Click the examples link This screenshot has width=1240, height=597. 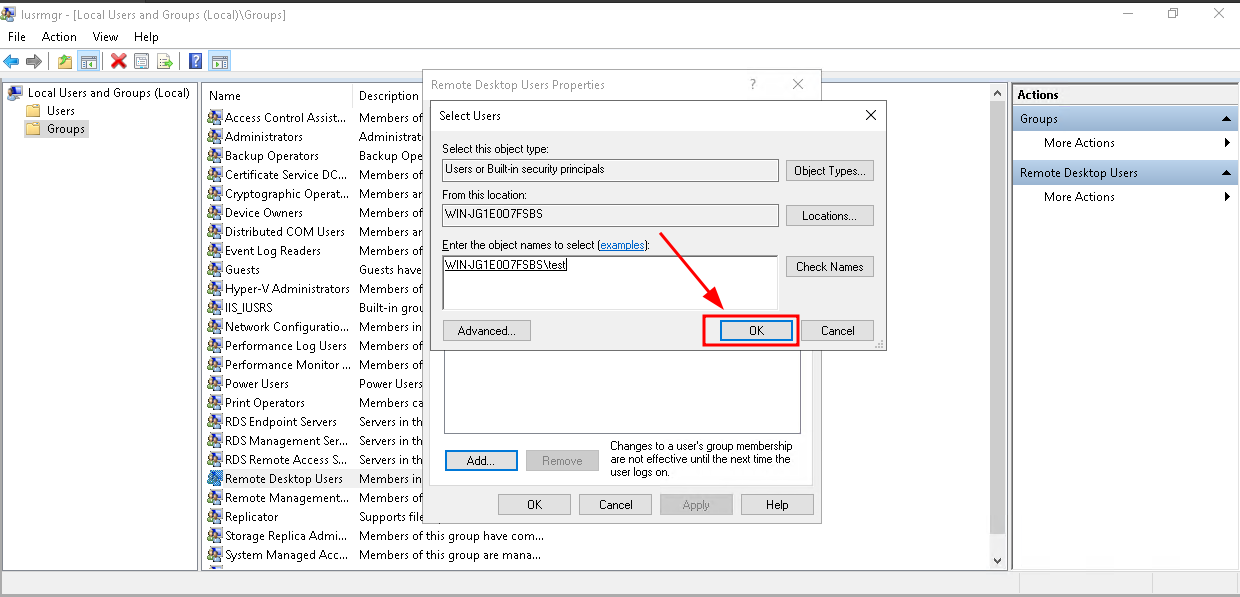(622, 245)
